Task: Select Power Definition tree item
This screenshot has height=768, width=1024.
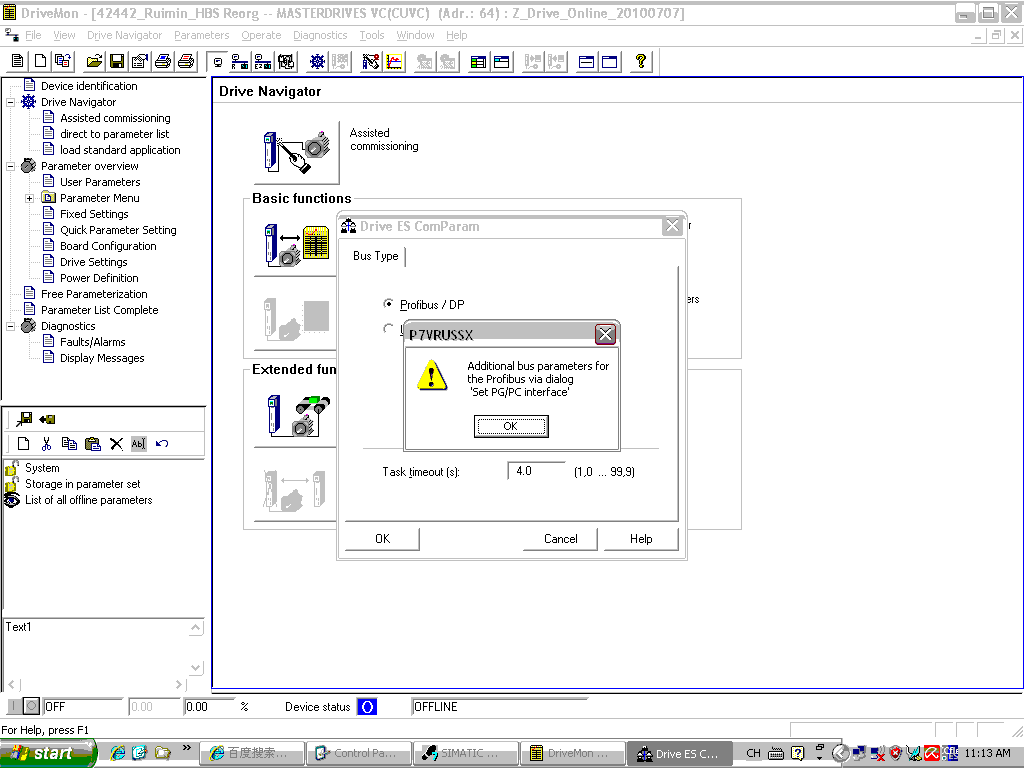Action: (99, 278)
